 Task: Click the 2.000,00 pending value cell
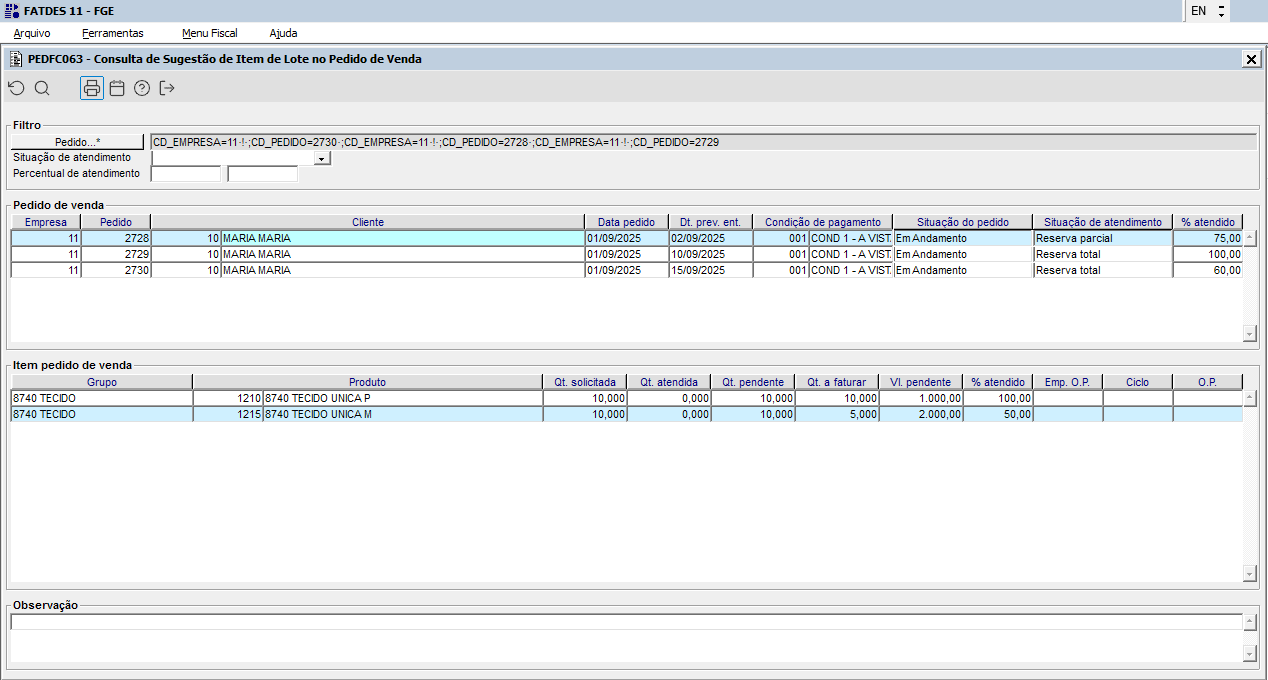922,414
